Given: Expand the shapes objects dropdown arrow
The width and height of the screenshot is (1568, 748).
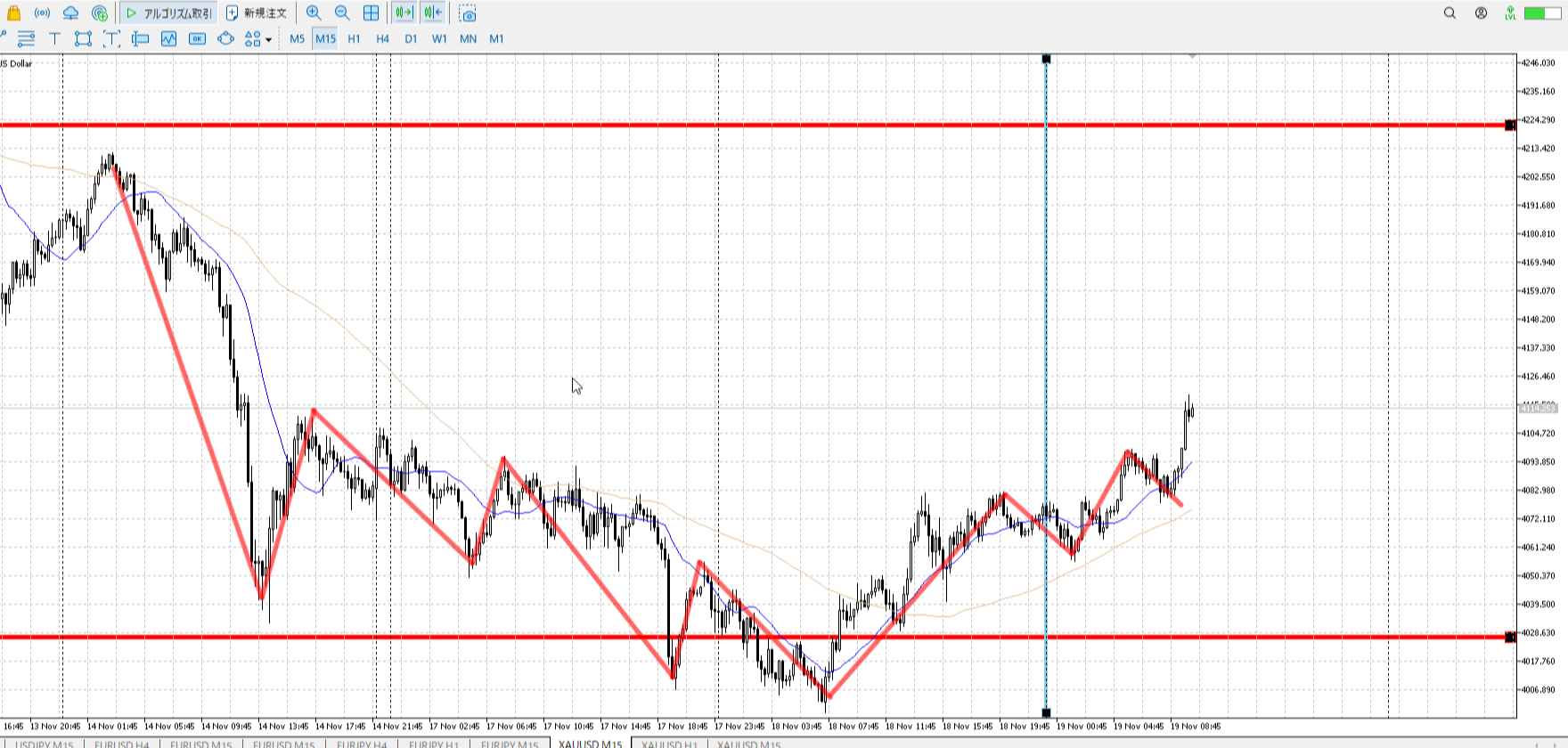Looking at the screenshot, I should 268,39.
